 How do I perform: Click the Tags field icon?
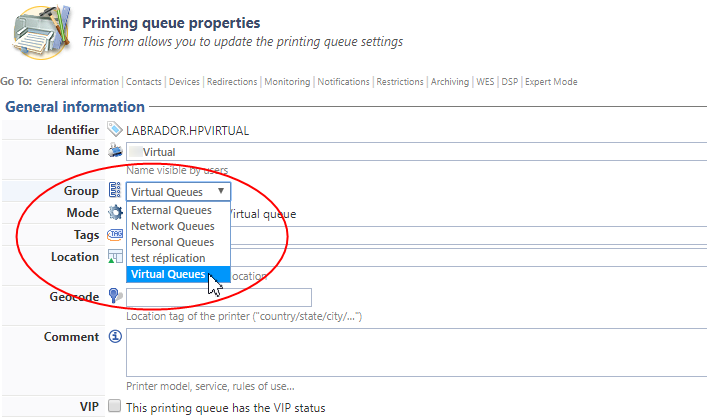click(114, 235)
